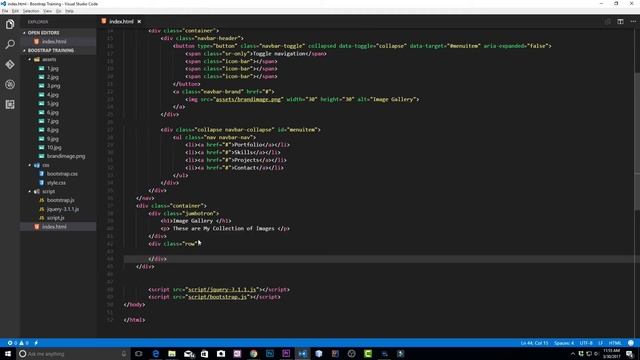Open the editor more actions ellipsis menu
This screenshot has height=360, width=640.
coord(633,22)
